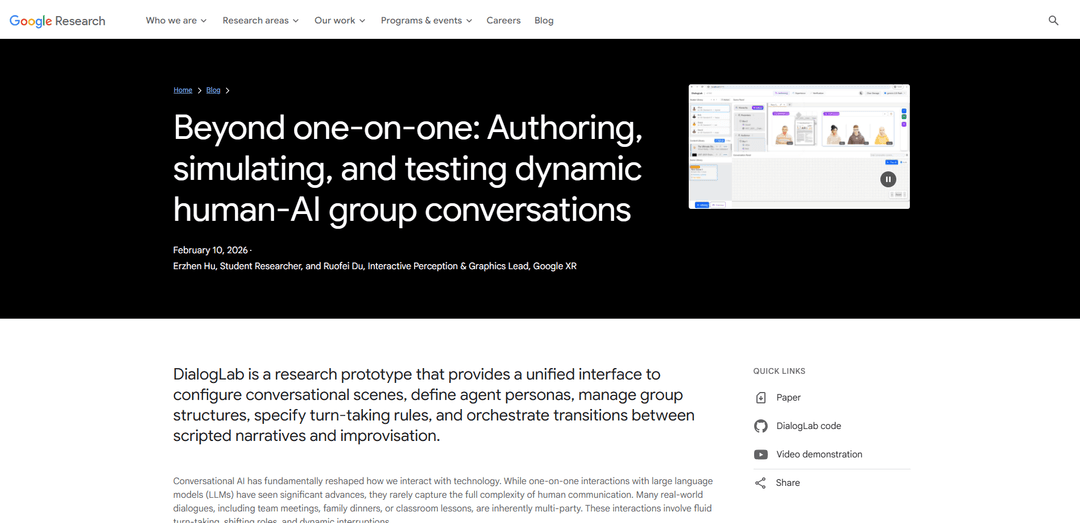Viewport: 1080px width, 523px height.
Task: Click the GitHub icon in Quick Links
Action: click(761, 426)
